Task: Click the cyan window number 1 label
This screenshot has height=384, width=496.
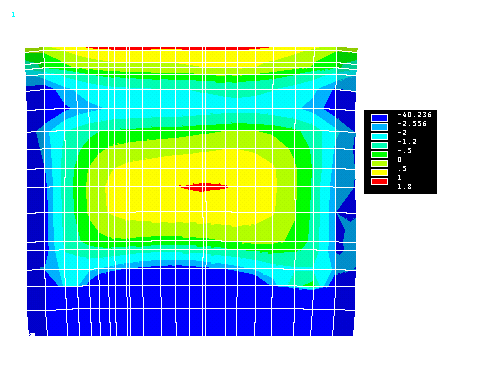Action: pos(13,15)
